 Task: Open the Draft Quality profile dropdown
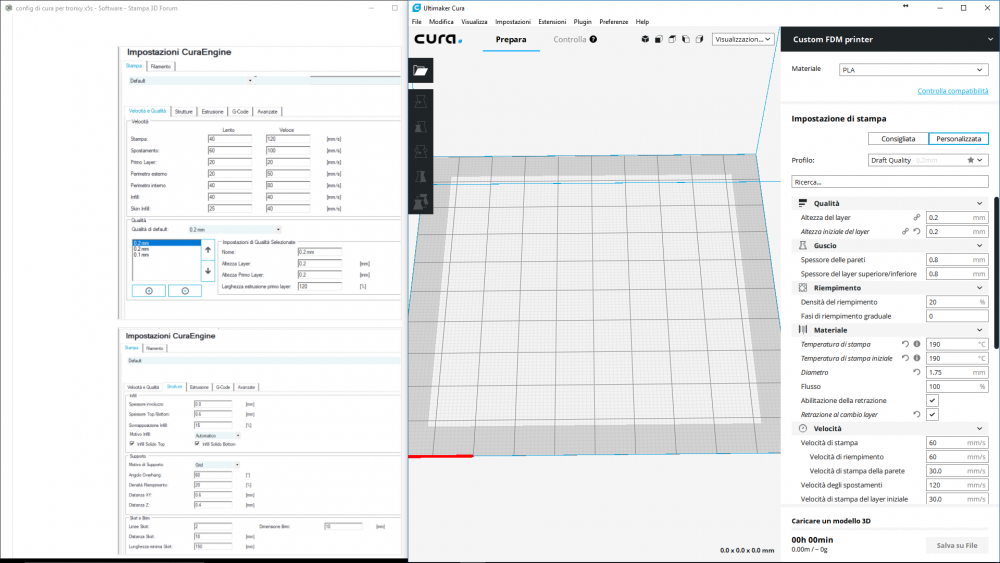[927, 160]
